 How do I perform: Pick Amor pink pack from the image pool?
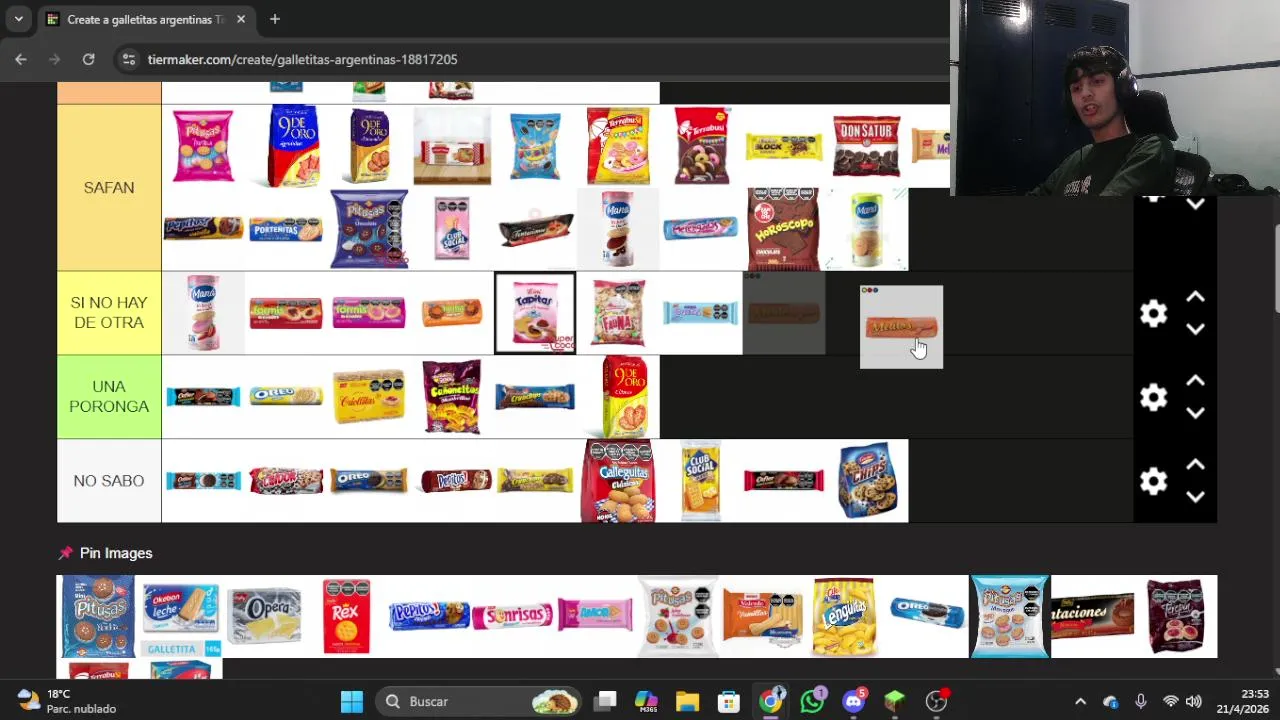(595, 616)
